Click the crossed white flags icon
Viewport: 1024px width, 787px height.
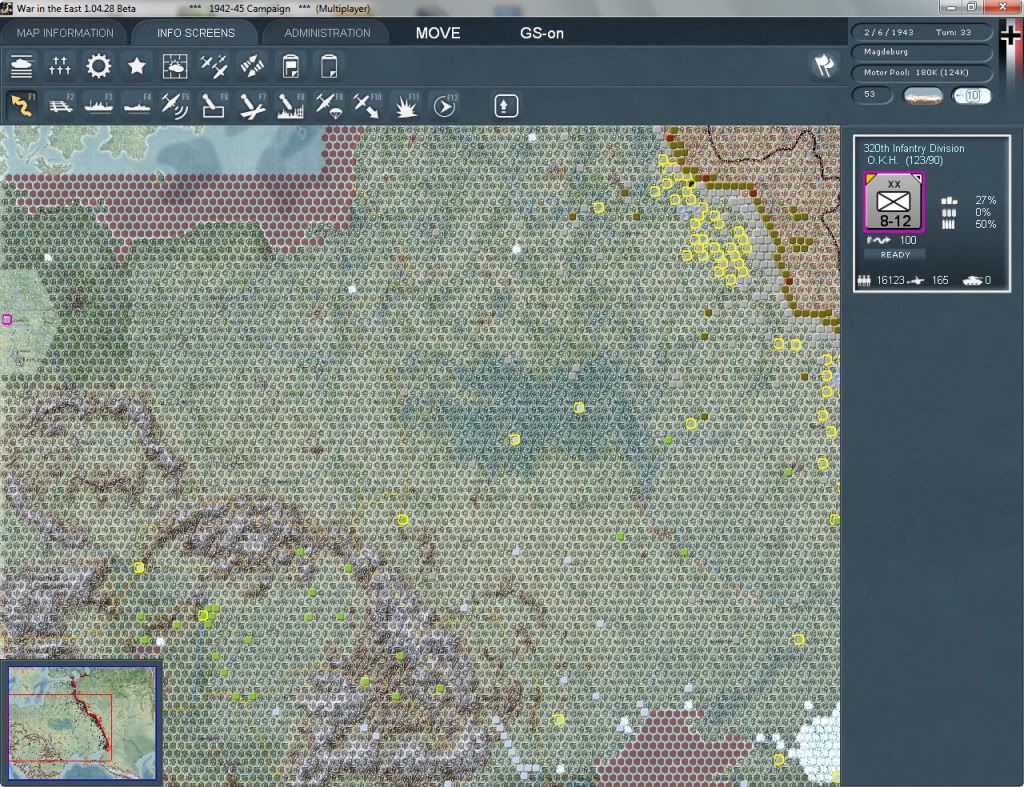[824, 65]
